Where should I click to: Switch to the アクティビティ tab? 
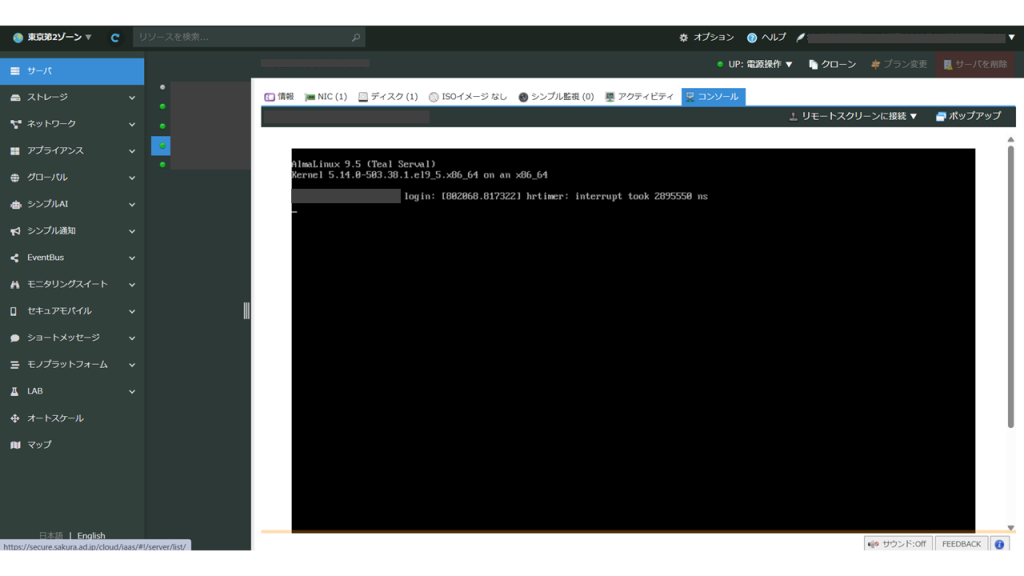pyautogui.click(x=639, y=97)
